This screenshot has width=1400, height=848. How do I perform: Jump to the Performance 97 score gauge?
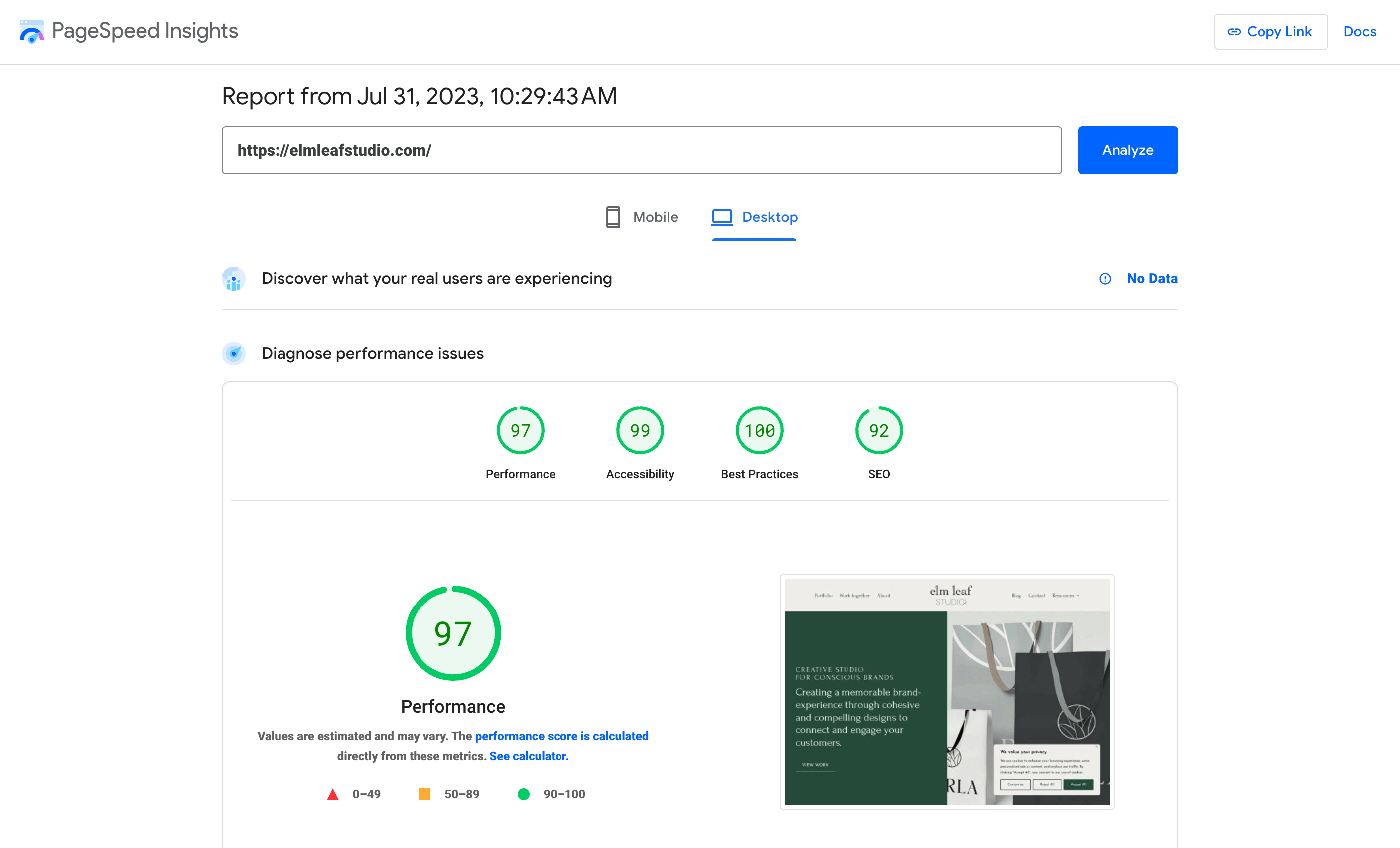pyautogui.click(x=520, y=431)
